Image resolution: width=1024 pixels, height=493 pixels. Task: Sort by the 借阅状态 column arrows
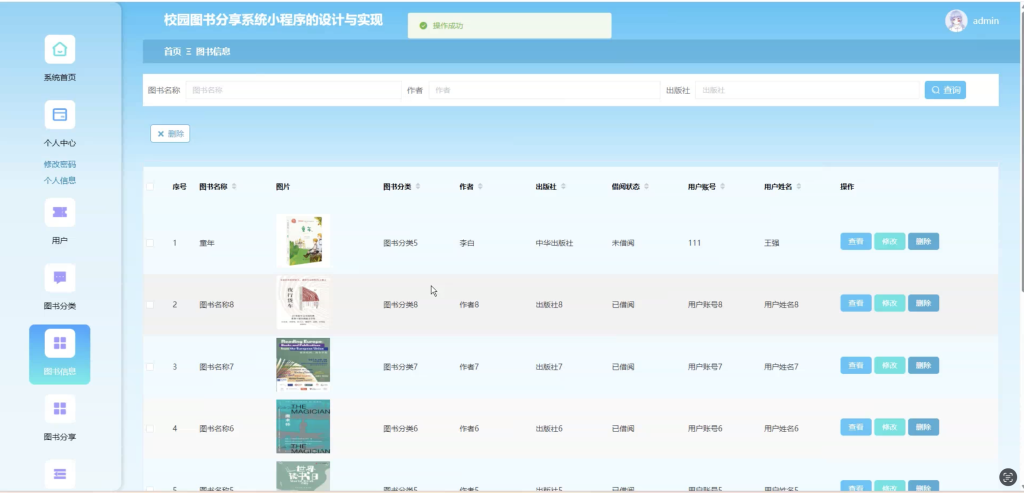[x=647, y=187]
